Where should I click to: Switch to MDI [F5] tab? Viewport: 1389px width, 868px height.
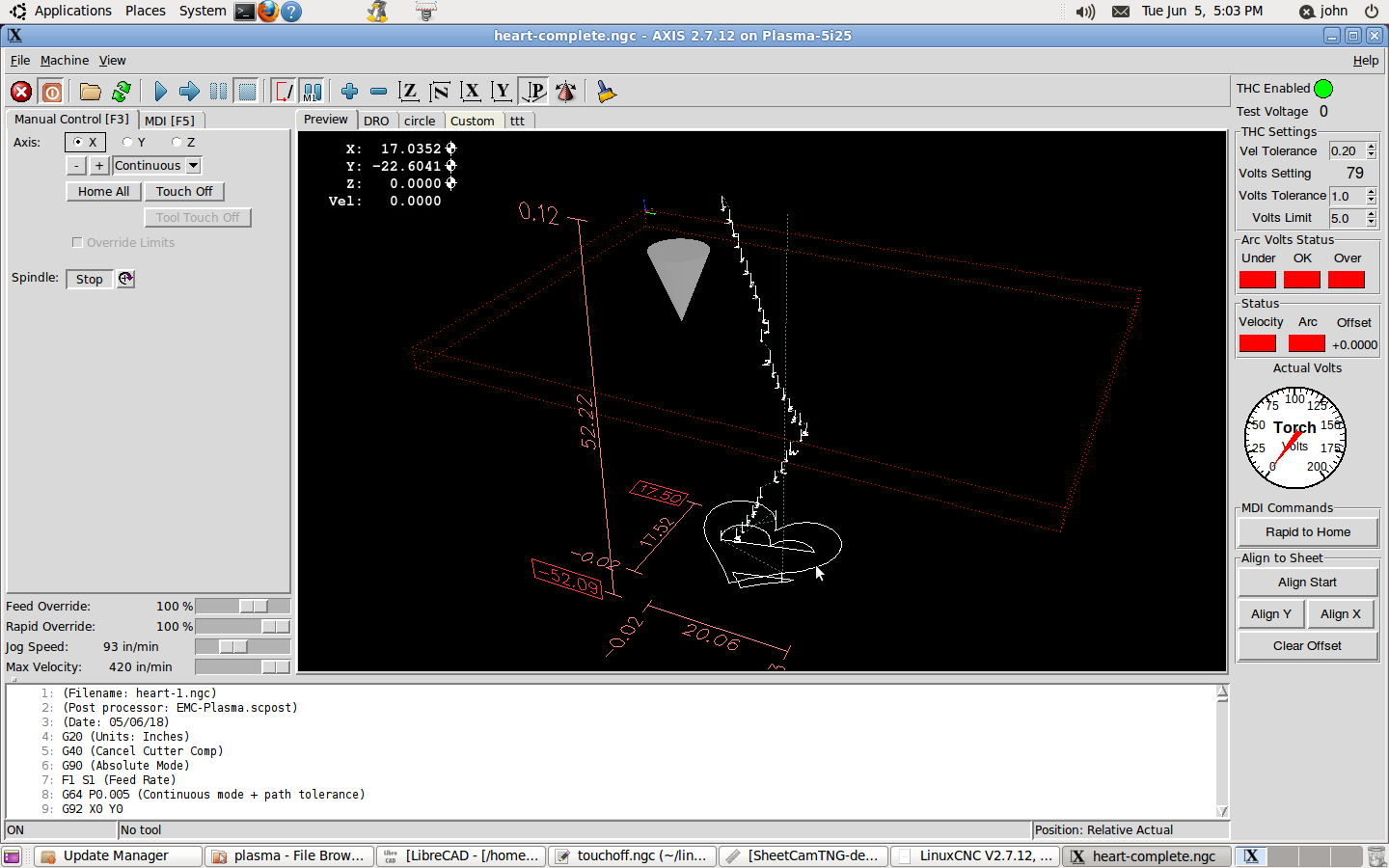(x=170, y=121)
